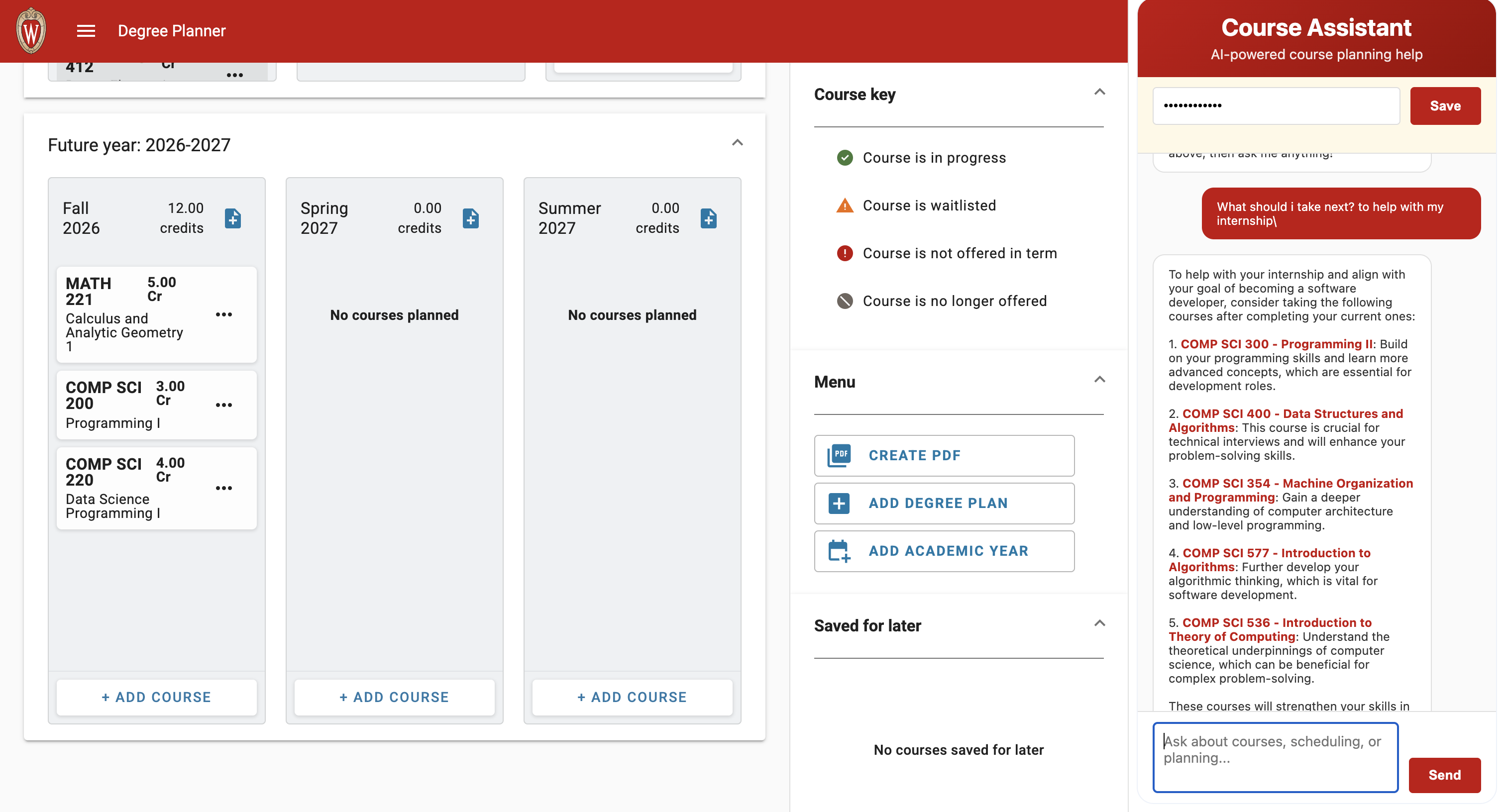Open the hamburger navigation menu
1505x812 pixels.
coord(86,31)
